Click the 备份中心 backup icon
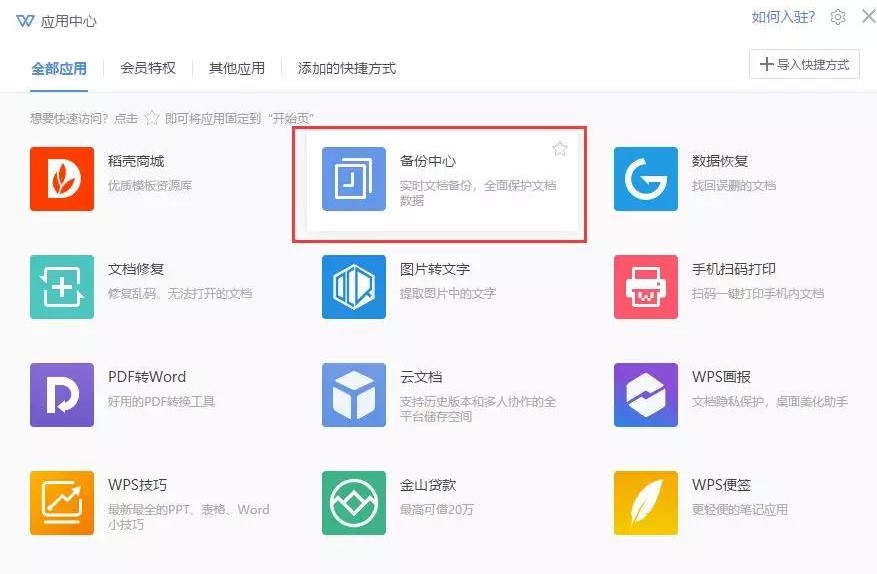The image size is (877, 574). pyautogui.click(x=354, y=179)
